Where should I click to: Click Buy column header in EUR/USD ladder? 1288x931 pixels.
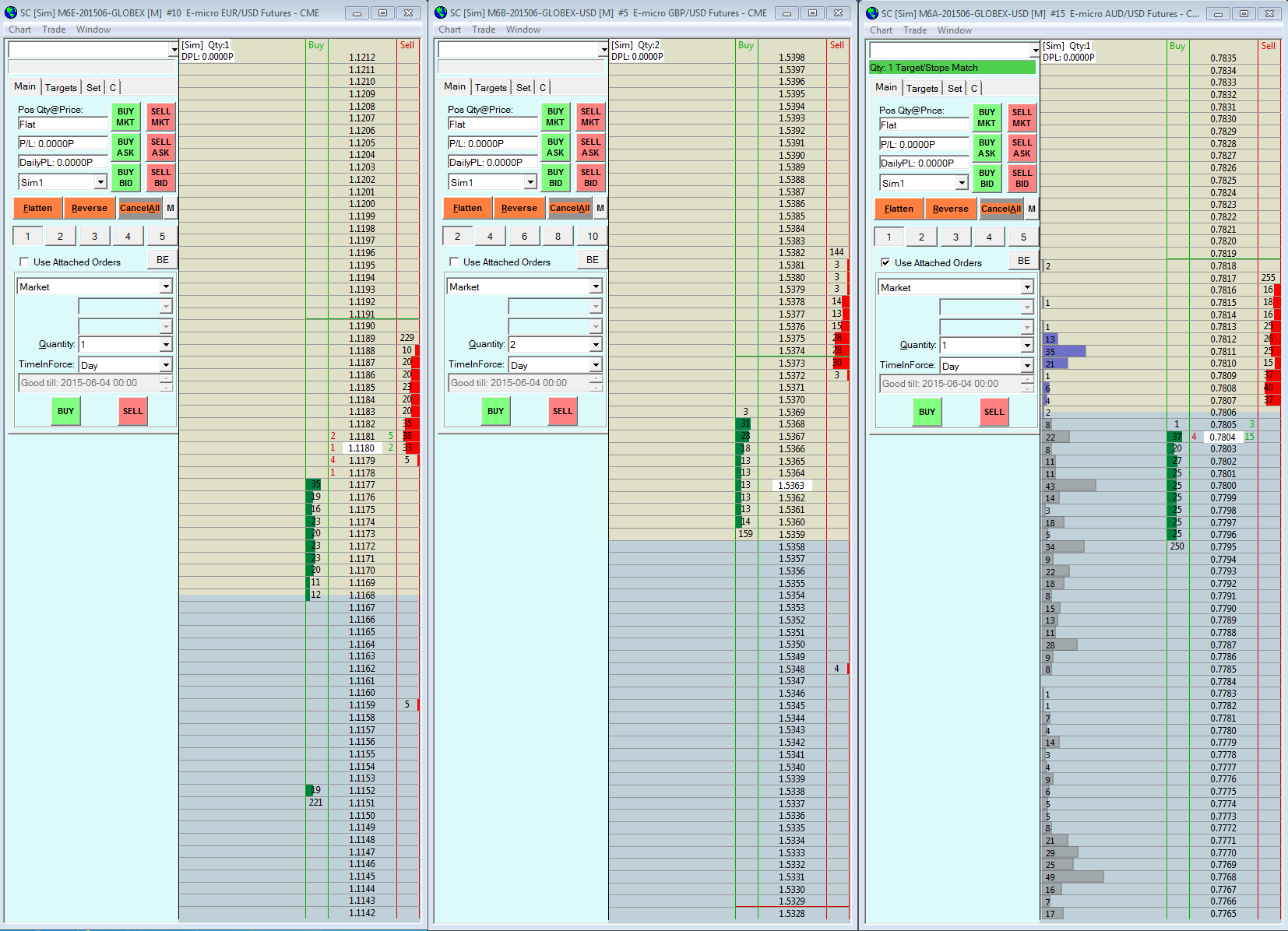316,45
